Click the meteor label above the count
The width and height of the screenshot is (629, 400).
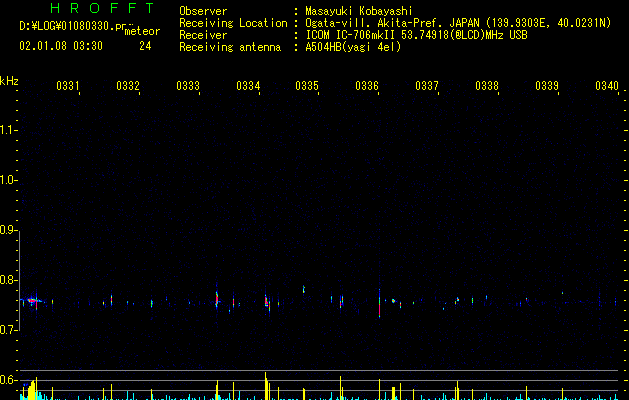142,31
